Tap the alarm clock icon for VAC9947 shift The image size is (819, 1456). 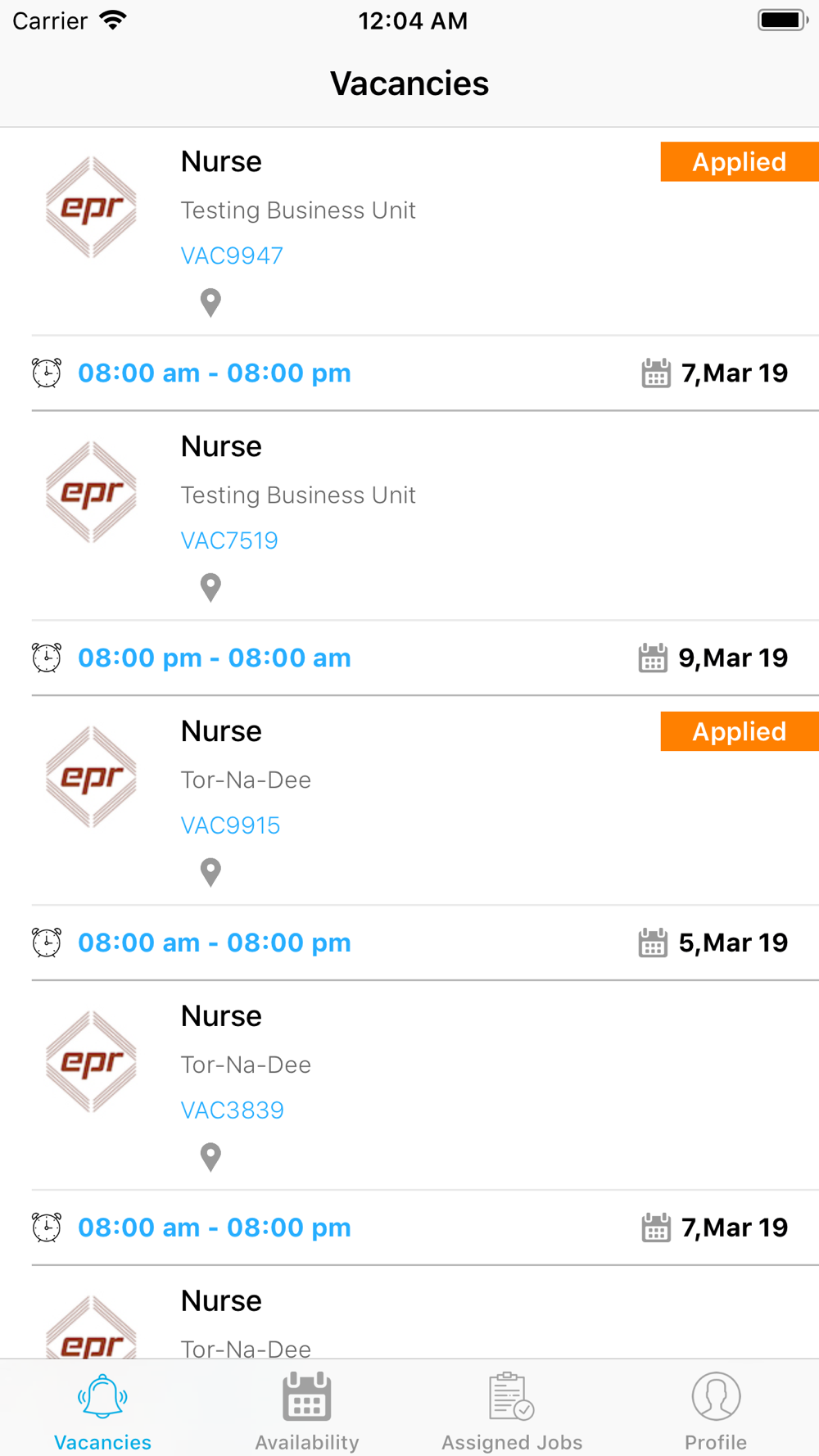47,373
